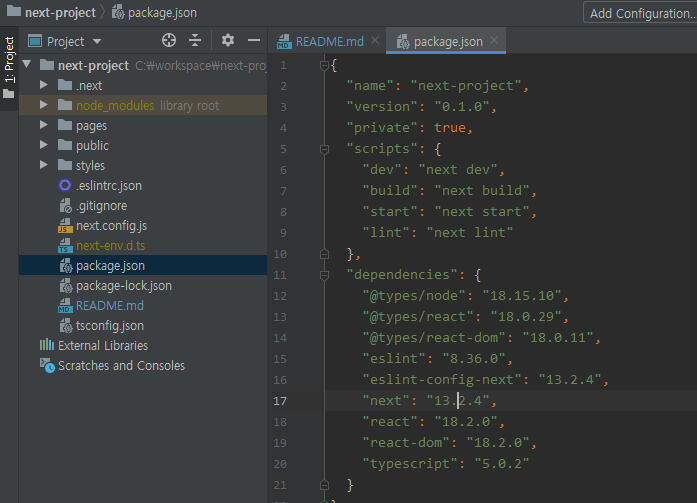The image size is (697, 503).
Task: Click the true value on private line
Action: click(x=450, y=128)
